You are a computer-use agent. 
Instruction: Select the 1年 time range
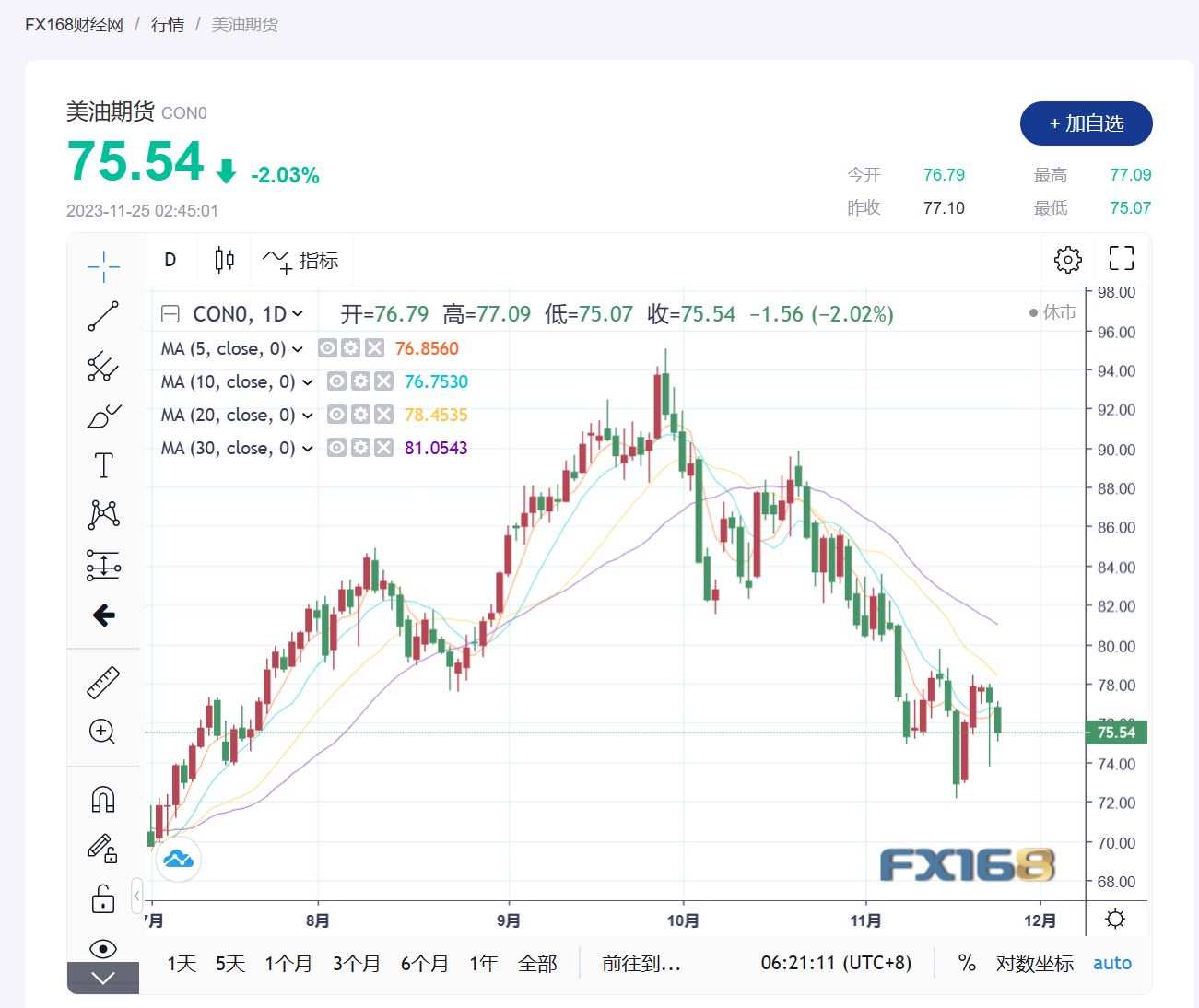tap(483, 964)
